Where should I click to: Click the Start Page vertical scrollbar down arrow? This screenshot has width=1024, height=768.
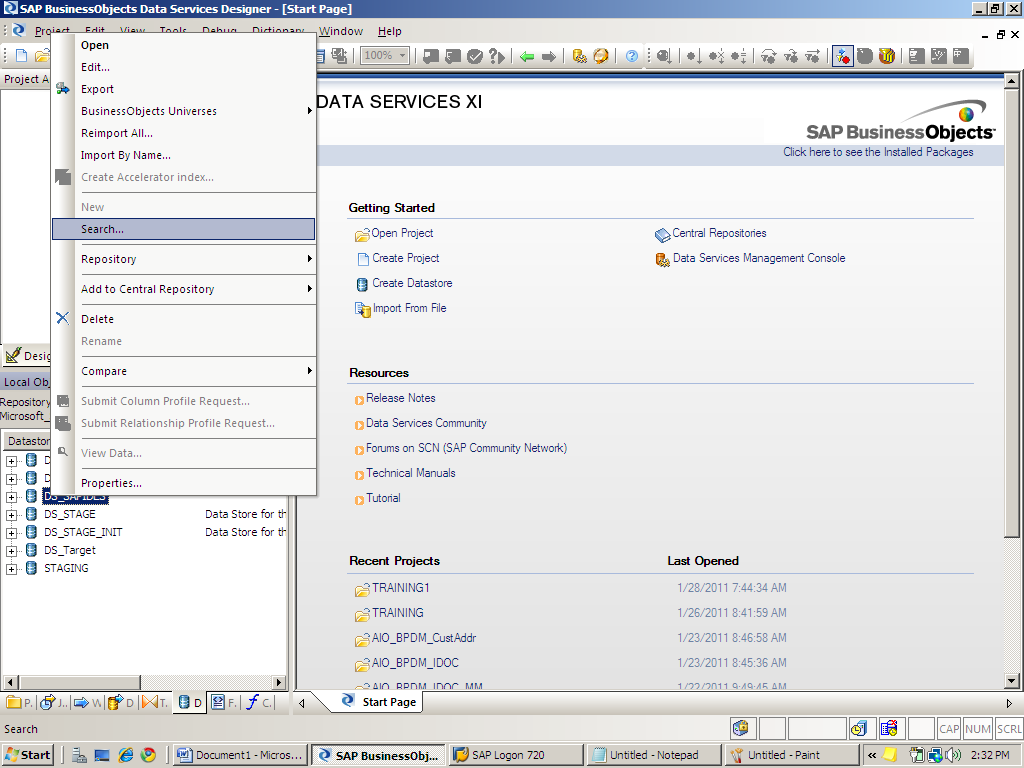pos(1012,681)
